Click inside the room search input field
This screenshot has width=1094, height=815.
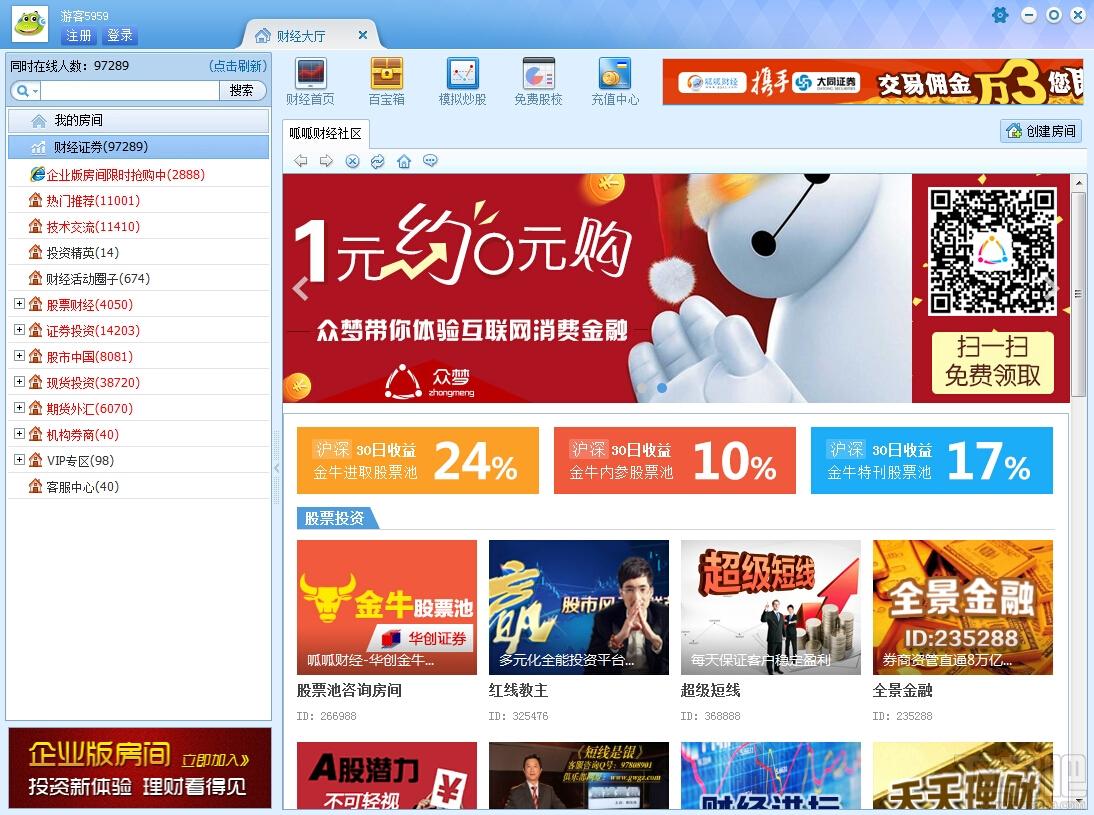click(x=130, y=91)
